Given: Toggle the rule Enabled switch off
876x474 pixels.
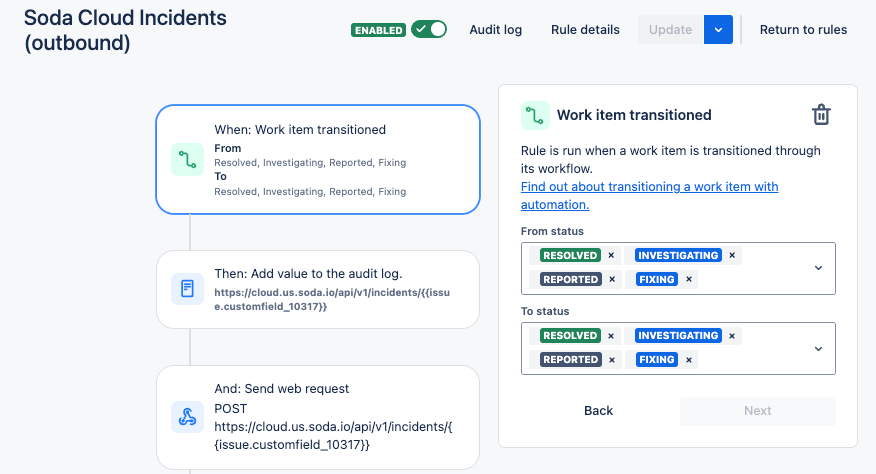Looking at the screenshot, I should click(x=429, y=30).
